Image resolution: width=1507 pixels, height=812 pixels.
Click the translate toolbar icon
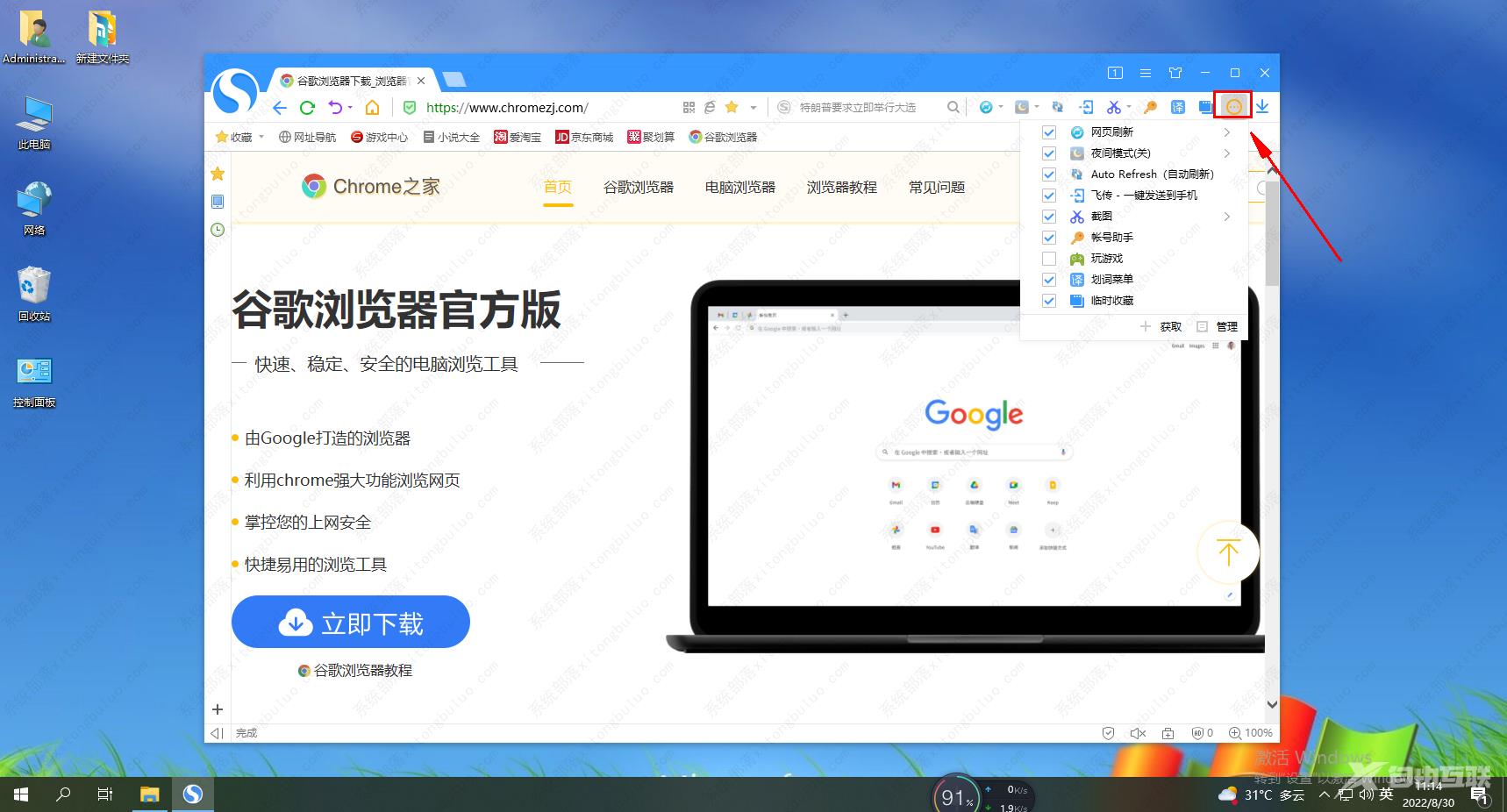click(1178, 107)
